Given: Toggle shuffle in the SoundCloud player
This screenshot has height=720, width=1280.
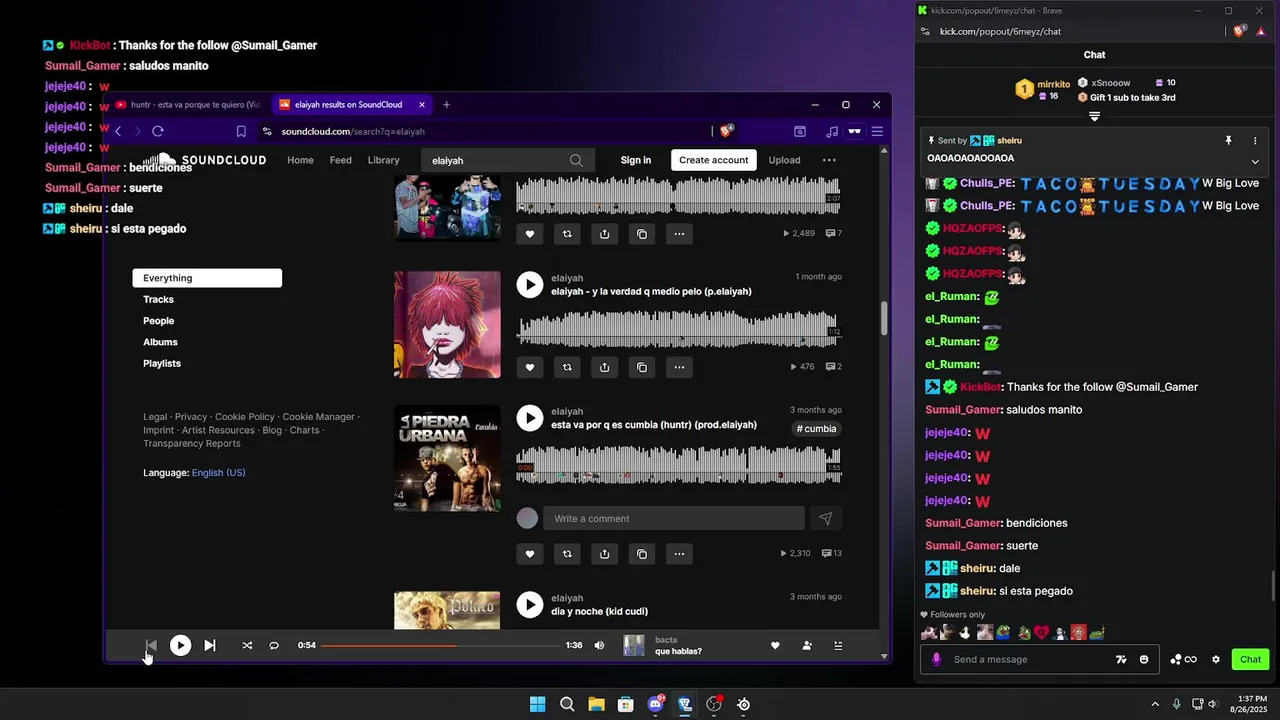Looking at the screenshot, I should [x=247, y=645].
